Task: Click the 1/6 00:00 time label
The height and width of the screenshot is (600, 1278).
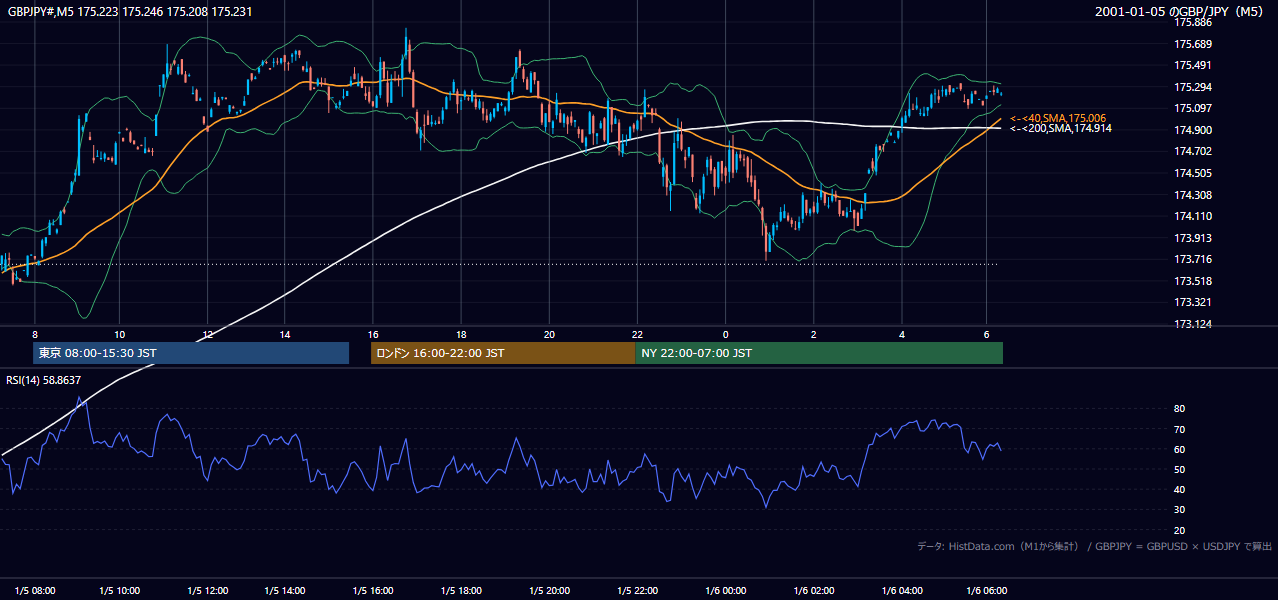Action: coord(725,590)
